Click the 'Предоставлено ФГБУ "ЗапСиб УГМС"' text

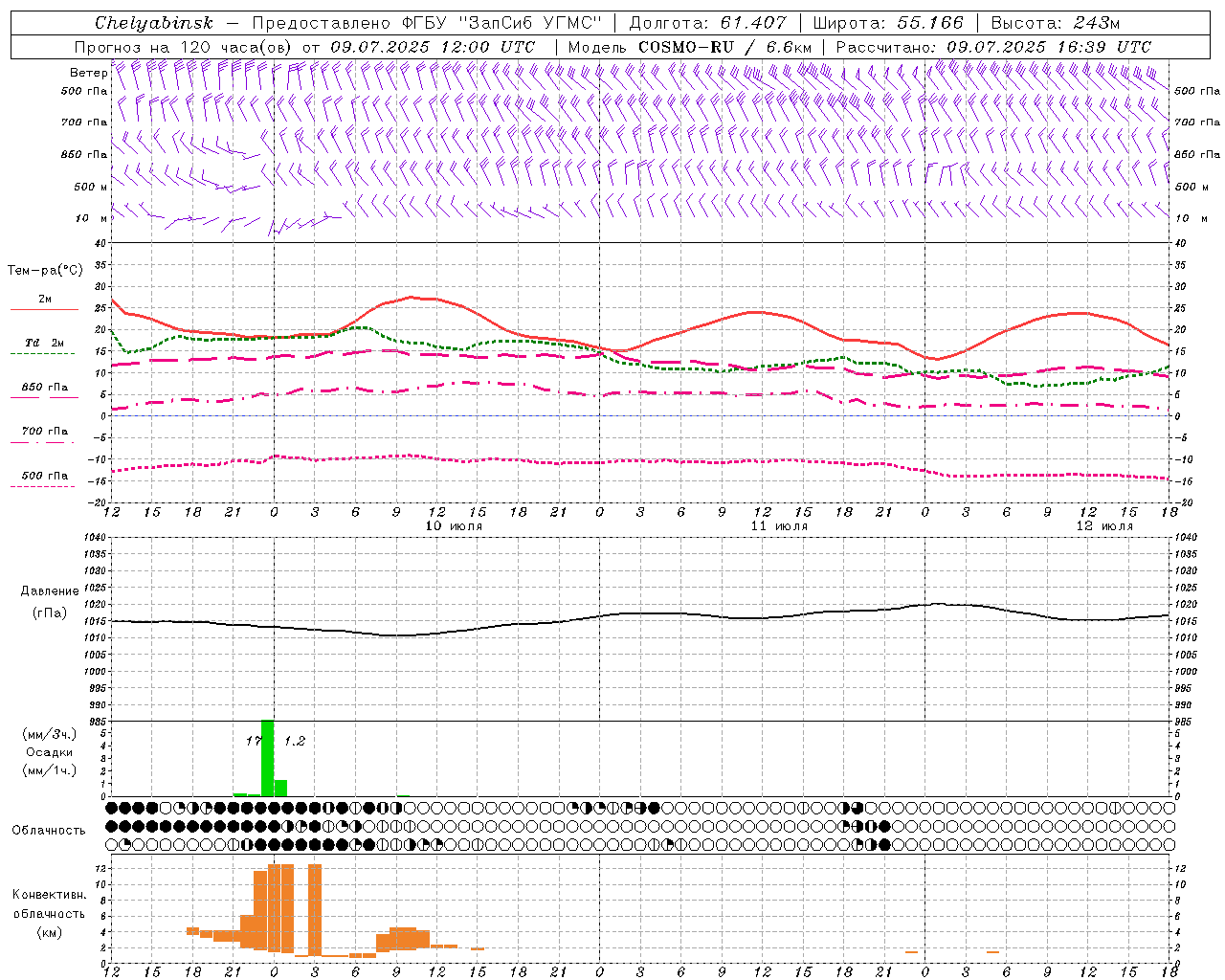[427, 23]
